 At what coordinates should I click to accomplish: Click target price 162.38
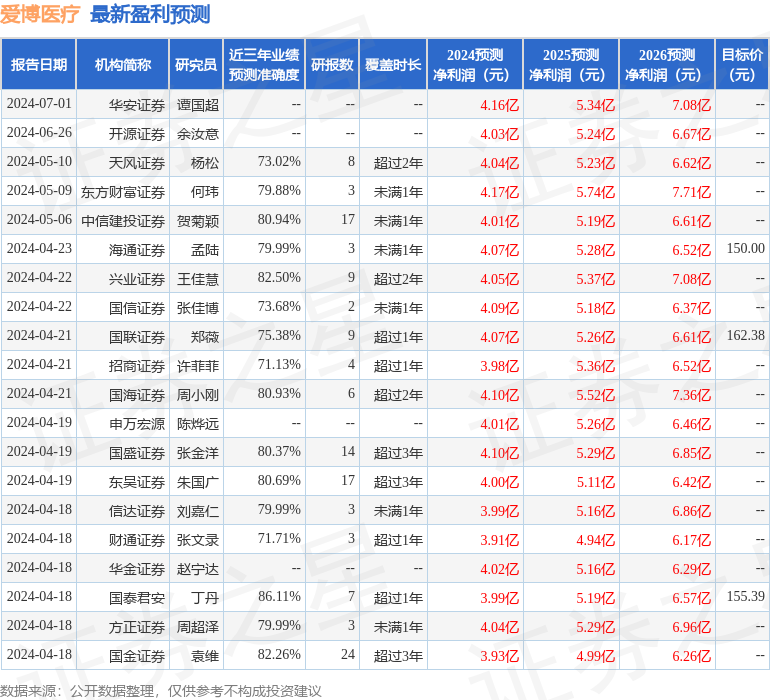pos(745,336)
